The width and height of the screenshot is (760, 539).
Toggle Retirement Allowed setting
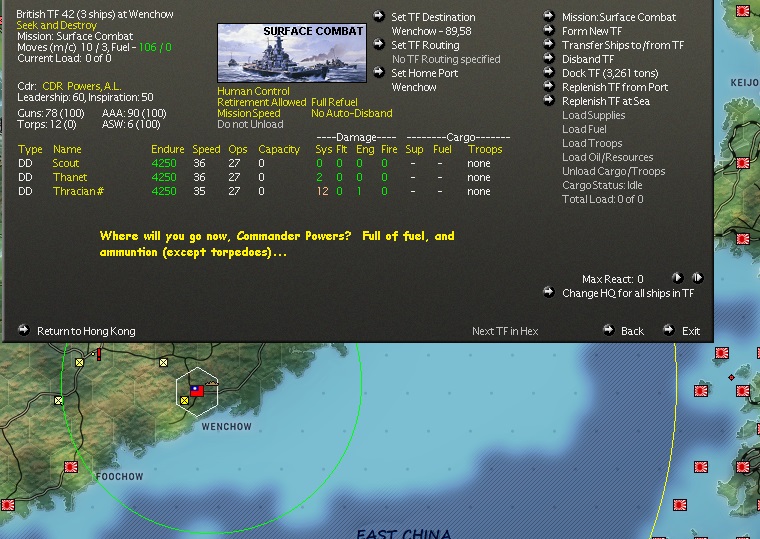coord(262,102)
